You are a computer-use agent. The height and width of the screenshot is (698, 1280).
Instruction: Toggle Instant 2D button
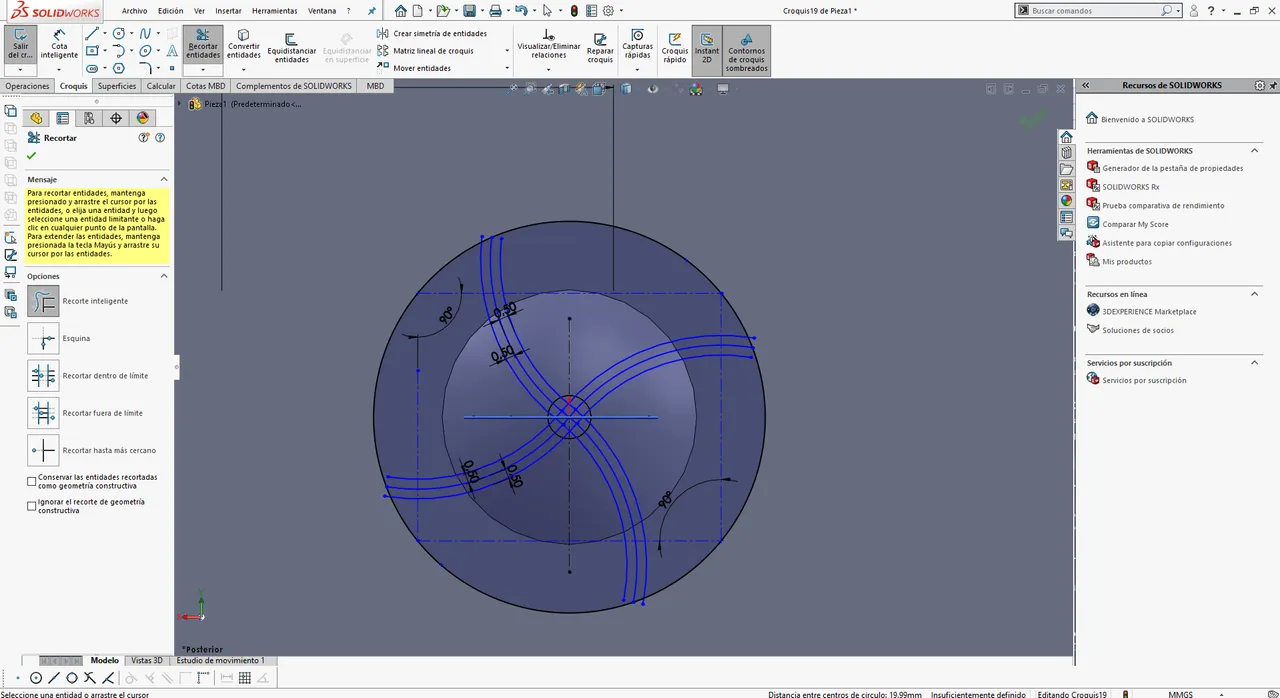pyautogui.click(x=707, y=50)
